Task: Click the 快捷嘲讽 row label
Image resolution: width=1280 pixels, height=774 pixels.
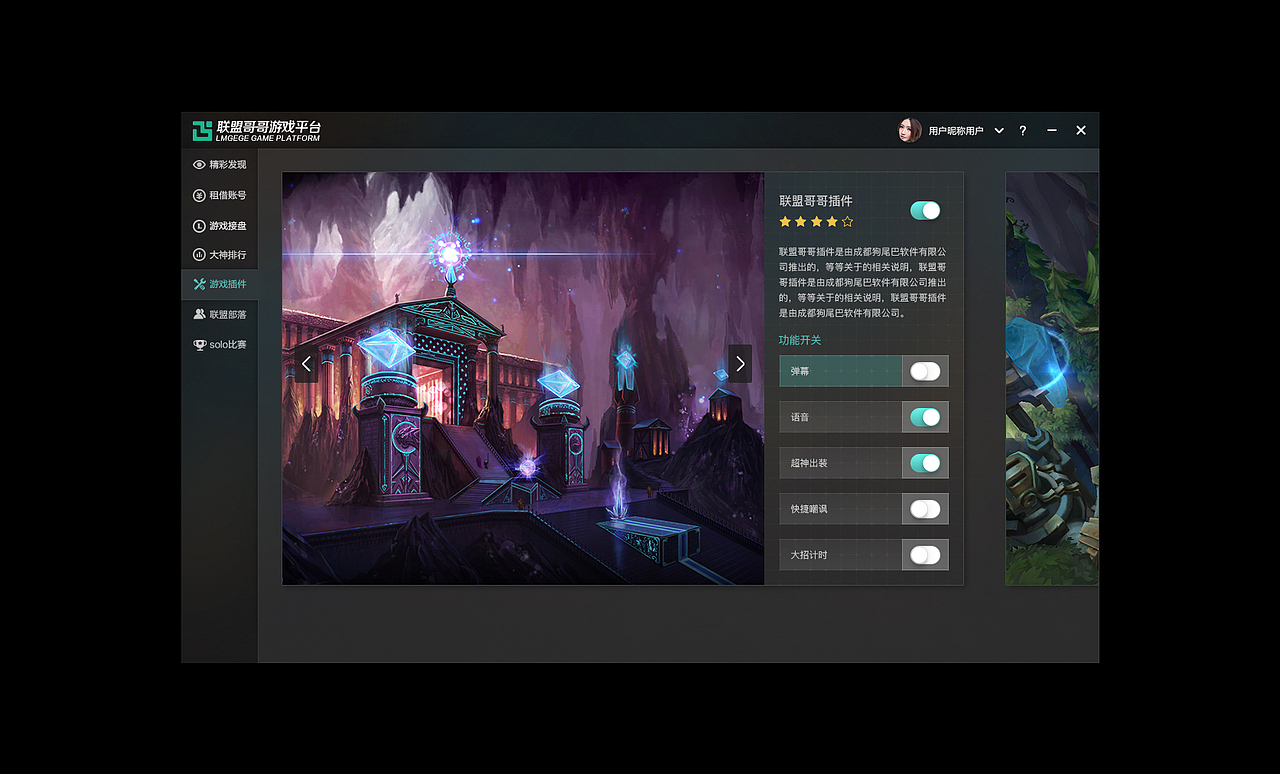Action: (x=809, y=509)
